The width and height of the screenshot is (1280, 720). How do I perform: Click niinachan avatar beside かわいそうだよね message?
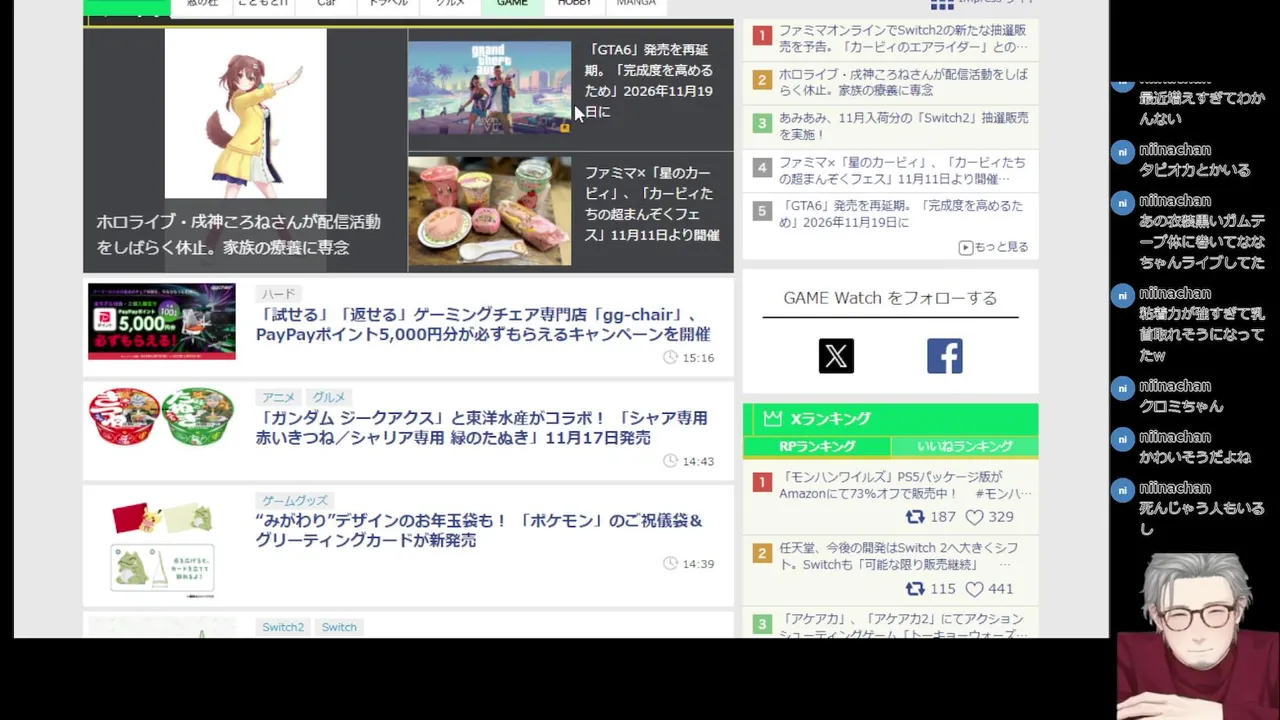click(1123, 439)
